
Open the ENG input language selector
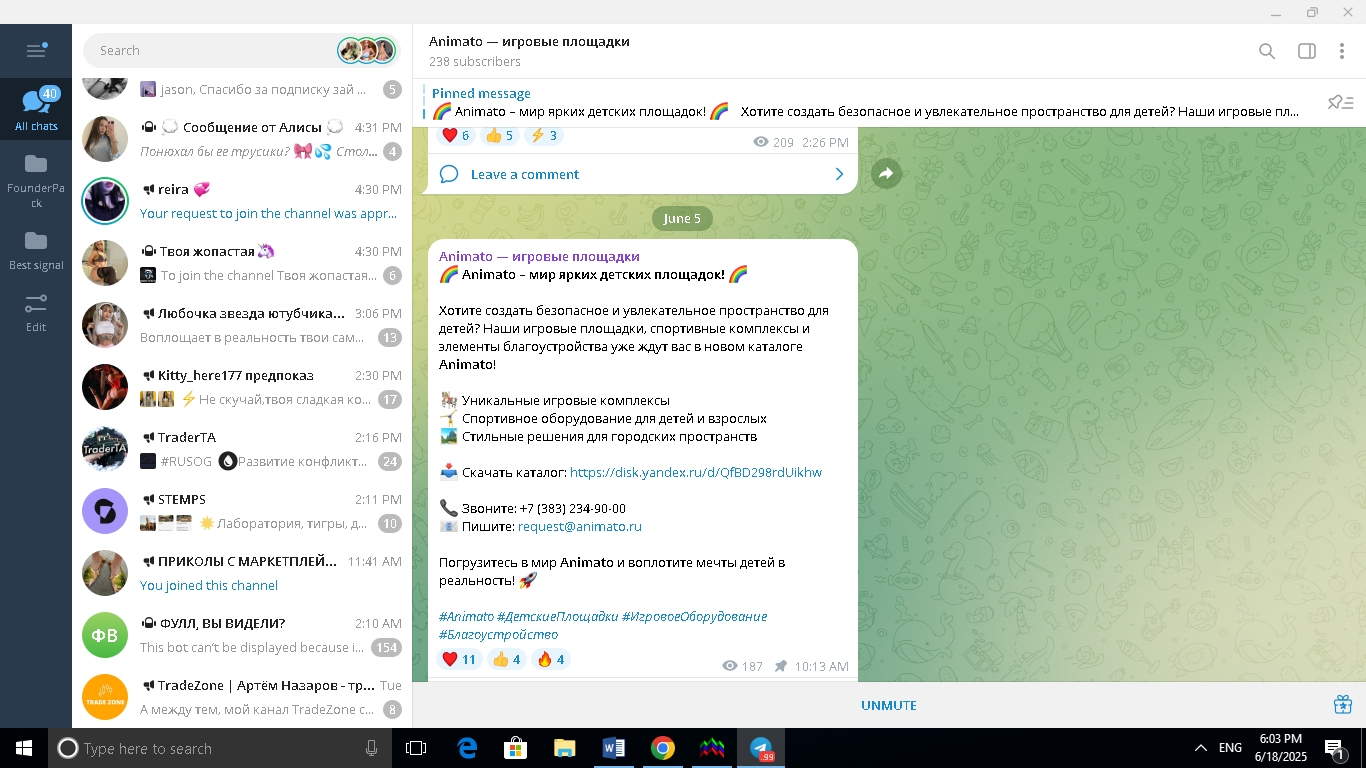[1230, 748]
